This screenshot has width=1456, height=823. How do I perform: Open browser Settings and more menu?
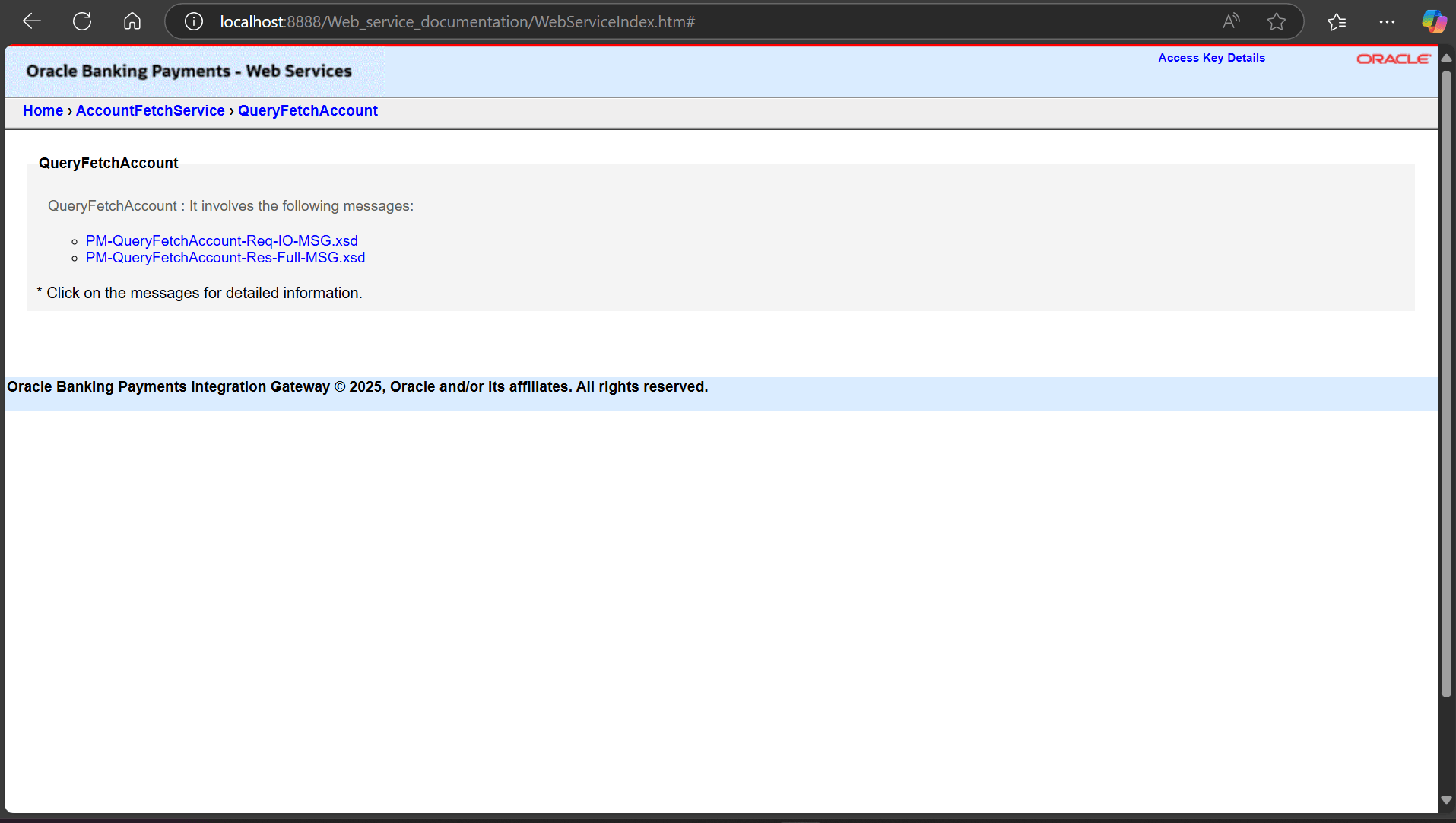pos(1387,21)
